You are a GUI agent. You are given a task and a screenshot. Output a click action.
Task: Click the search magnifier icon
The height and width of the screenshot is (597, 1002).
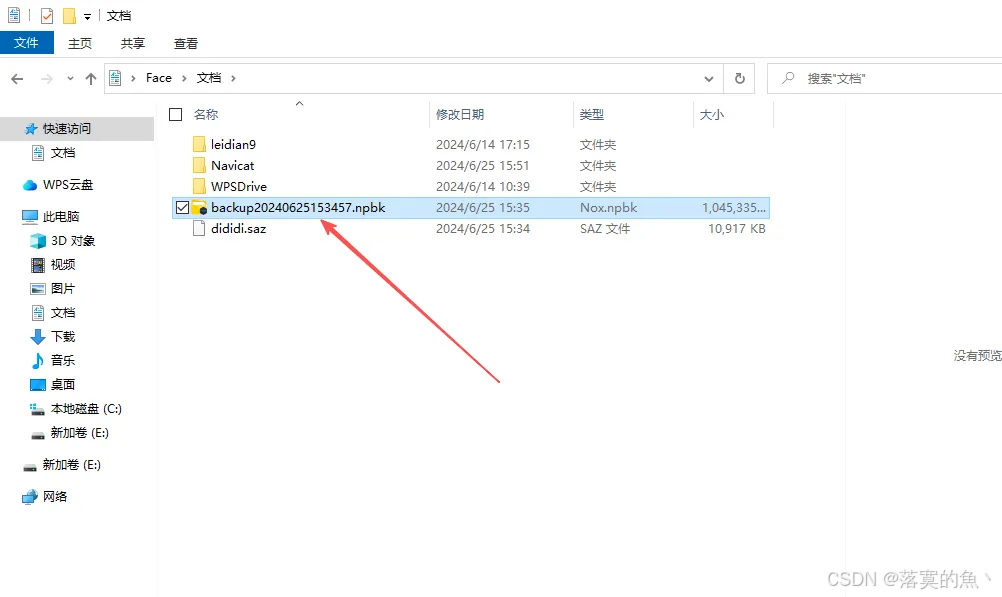tap(788, 78)
